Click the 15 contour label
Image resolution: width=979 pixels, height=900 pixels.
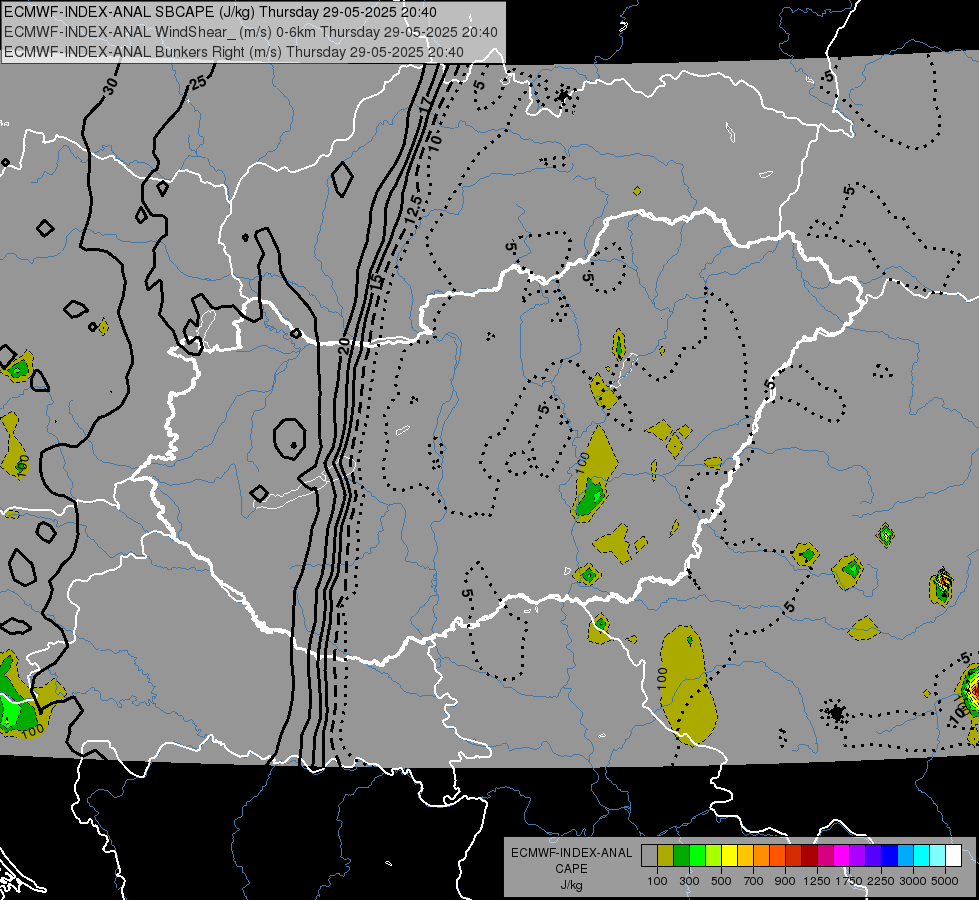(x=376, y=281)
